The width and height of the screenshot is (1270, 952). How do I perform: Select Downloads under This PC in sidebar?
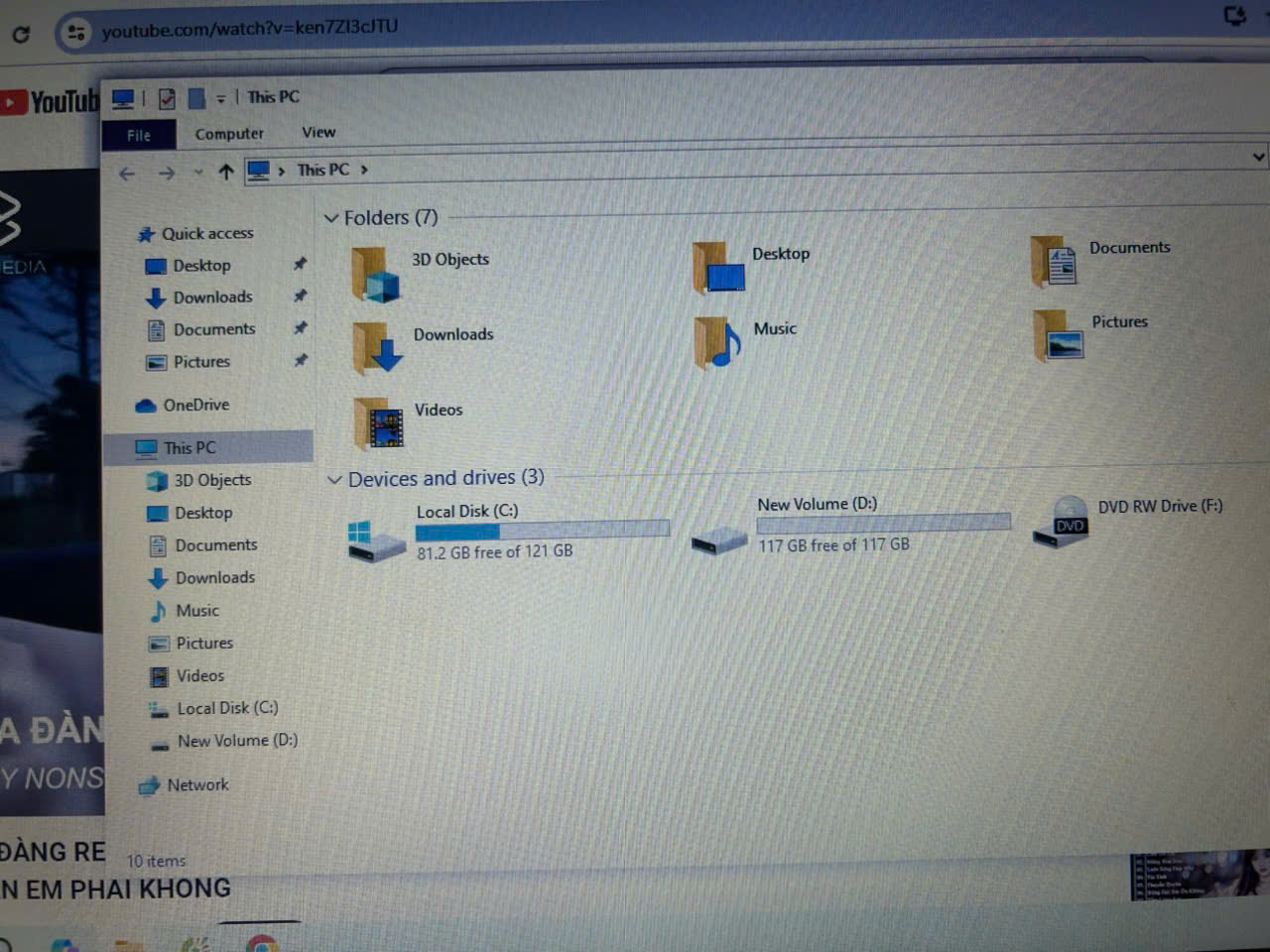tap(214, 578)
